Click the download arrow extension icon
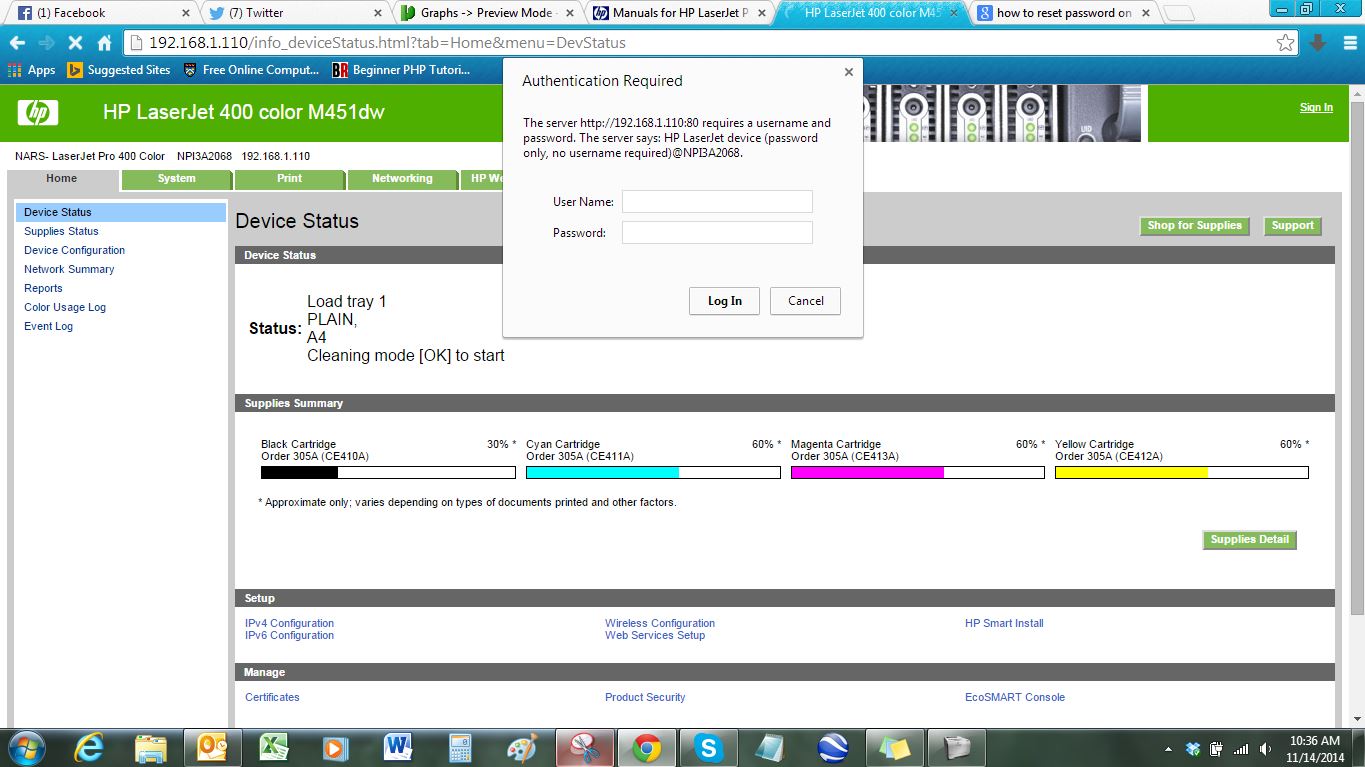This screenshot has width=1365, height=767. click(x=1317, y=43)
